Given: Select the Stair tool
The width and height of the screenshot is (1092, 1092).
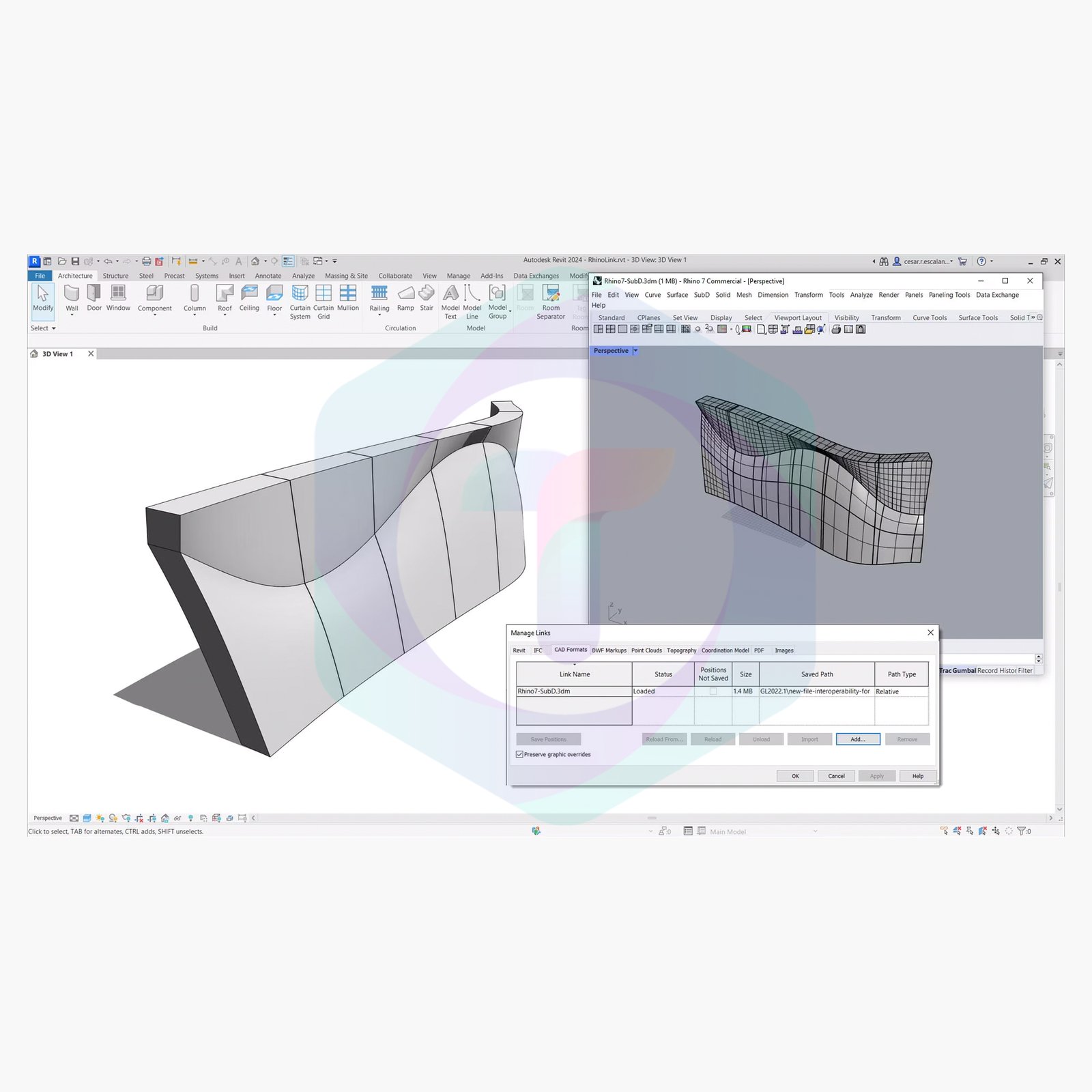Looking at the screenshot, I should click(427, 298).
